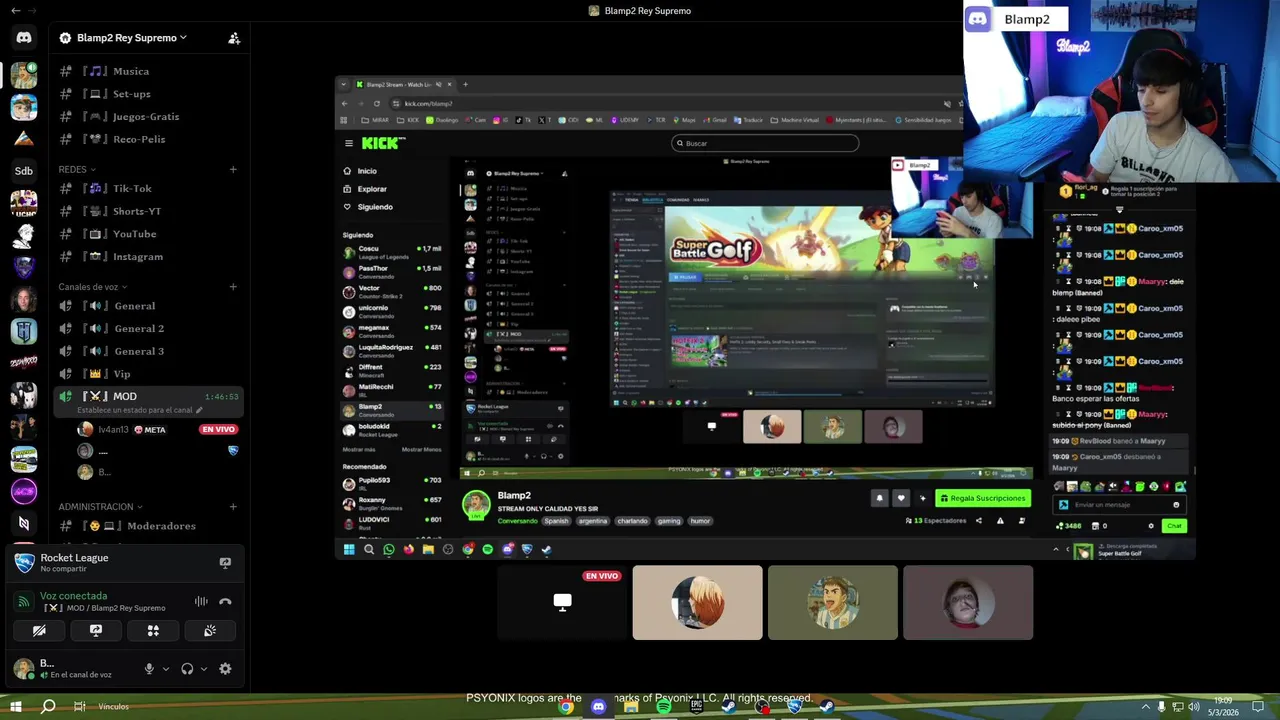
Task: Open File Explorer from the taskbar
Action: pyautogui.click(x=631, y=707)
